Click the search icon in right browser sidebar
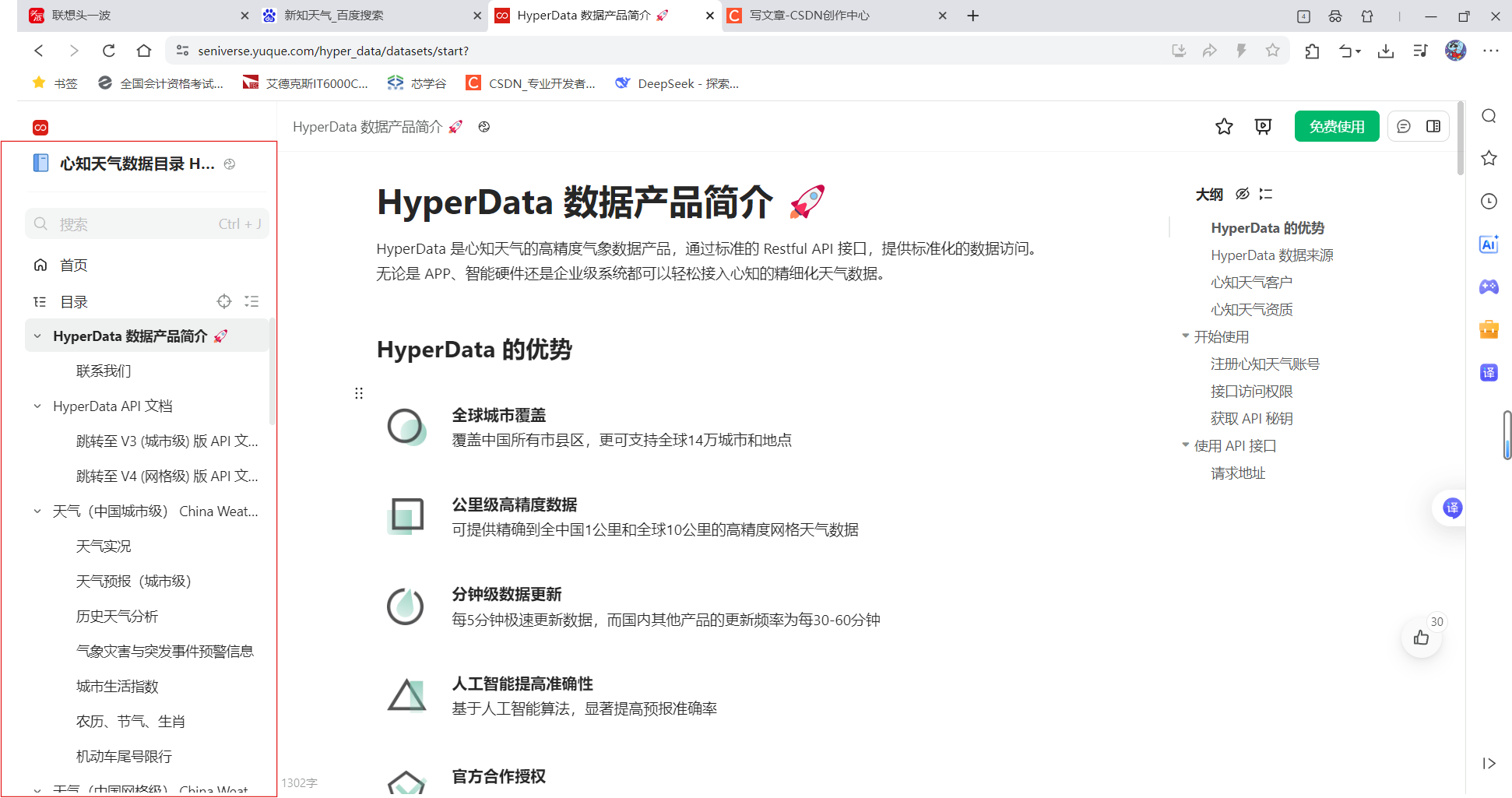This screenshot has height=798, width=1512. click(1489, 116)
